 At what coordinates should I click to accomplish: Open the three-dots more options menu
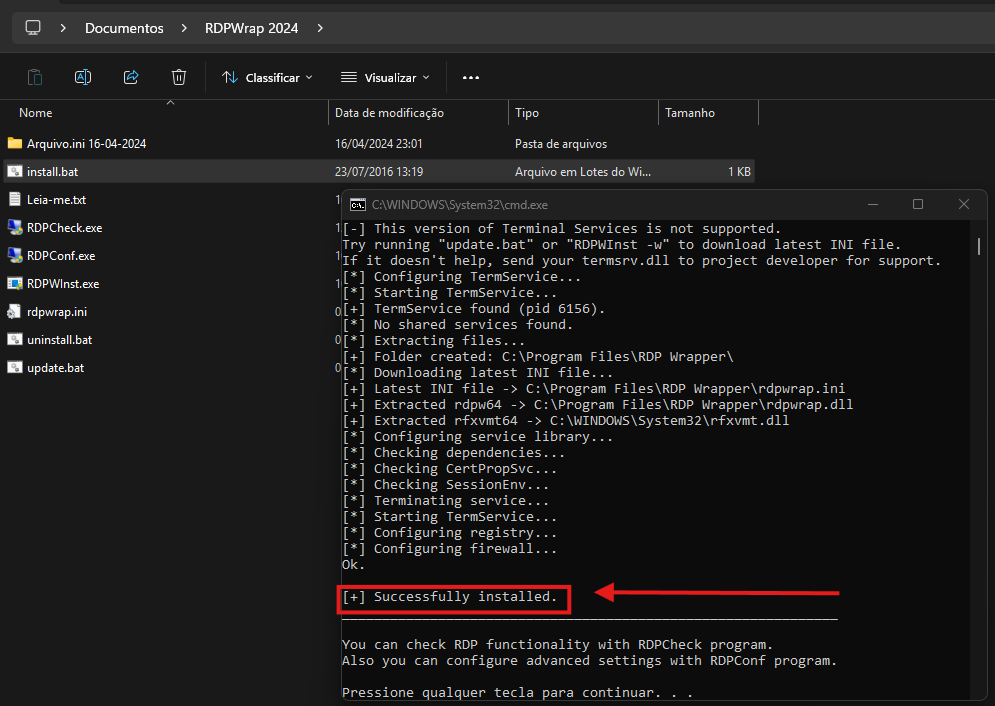(x=471, y=77)
